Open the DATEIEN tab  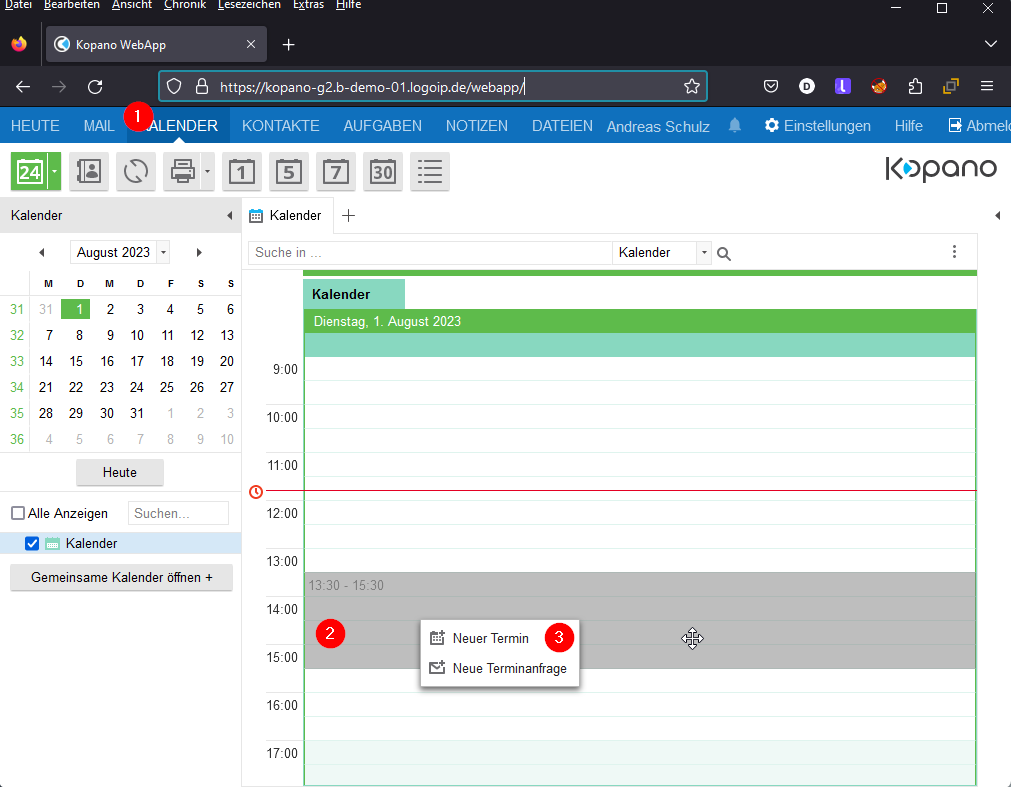coord(562,126)
